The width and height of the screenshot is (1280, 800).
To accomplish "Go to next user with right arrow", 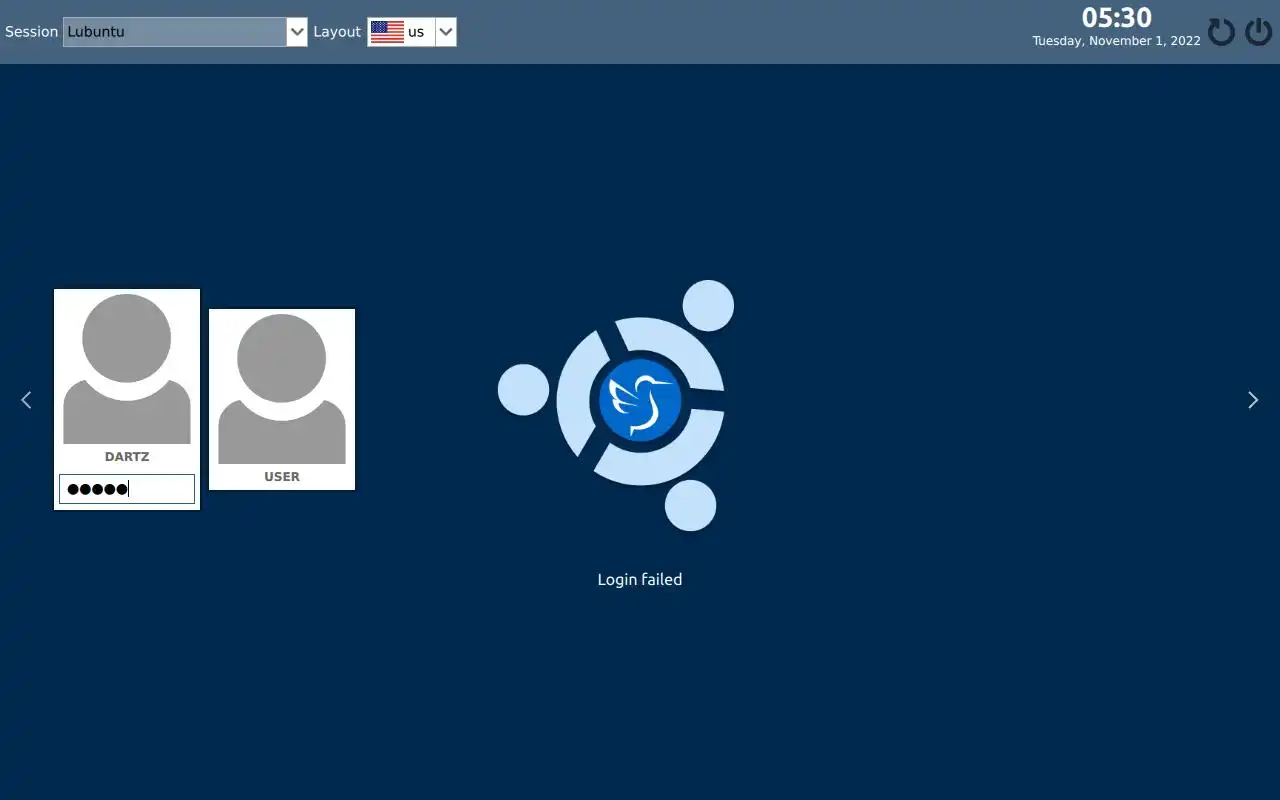I will [1253, 400].
